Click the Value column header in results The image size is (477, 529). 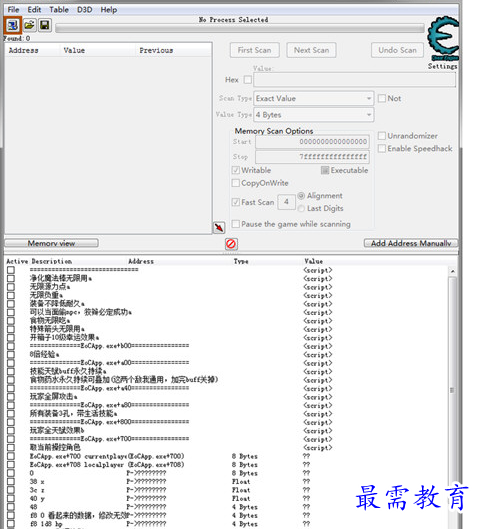74,51
